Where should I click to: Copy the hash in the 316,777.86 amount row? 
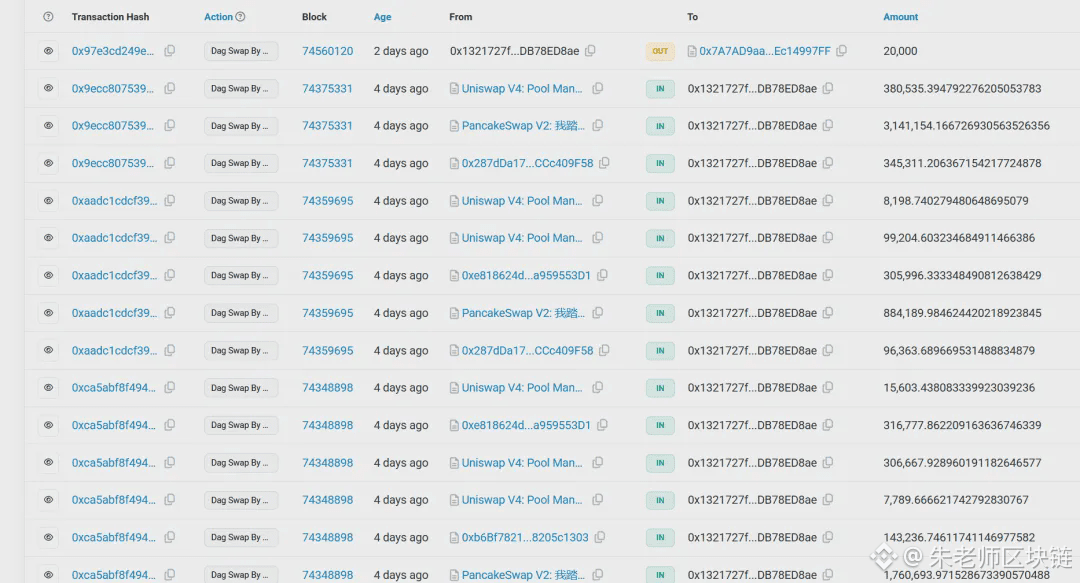coord(169,425)
